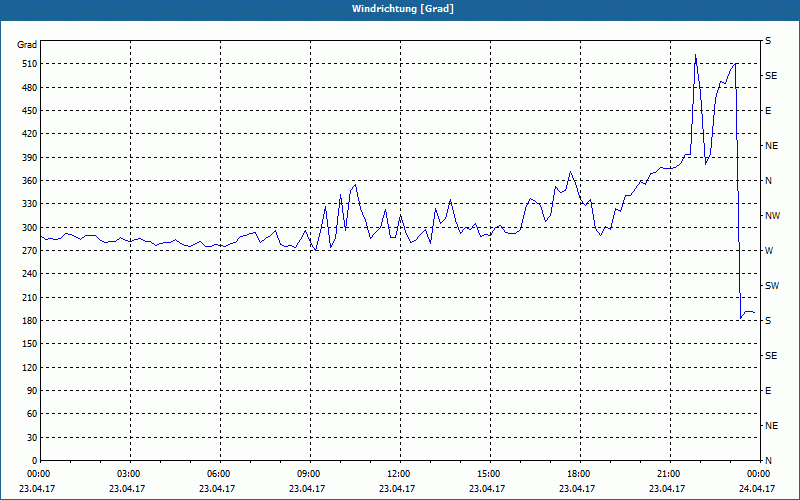Select the W compass label on right axis
The height and width of the screenshot is (500, 800).
[769, 251]
